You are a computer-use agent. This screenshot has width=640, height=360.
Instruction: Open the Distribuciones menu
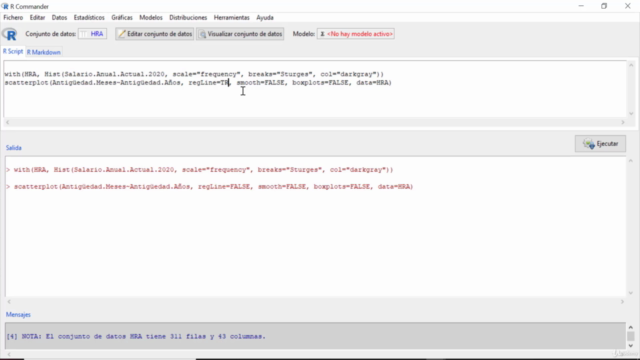[188, 18]
